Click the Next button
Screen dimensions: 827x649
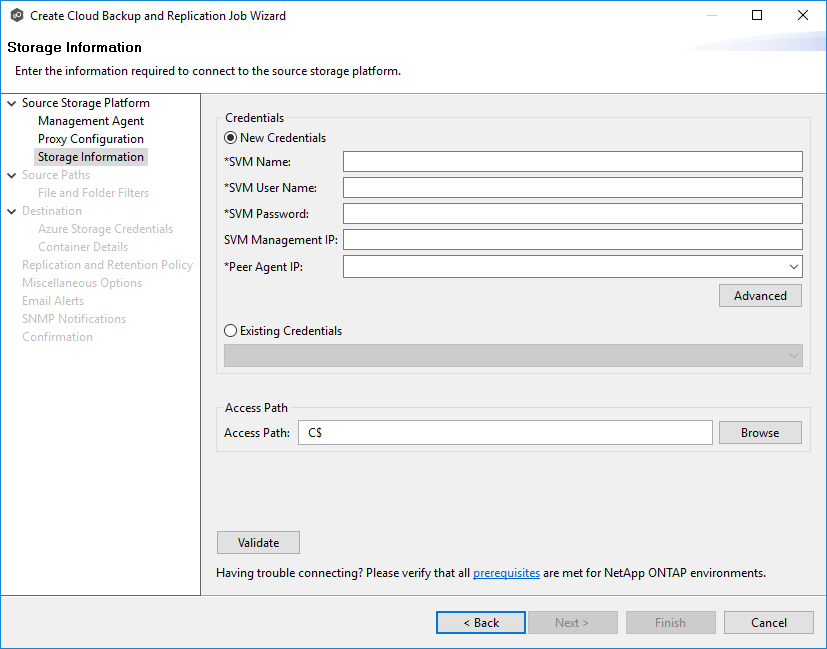(573, 623)
